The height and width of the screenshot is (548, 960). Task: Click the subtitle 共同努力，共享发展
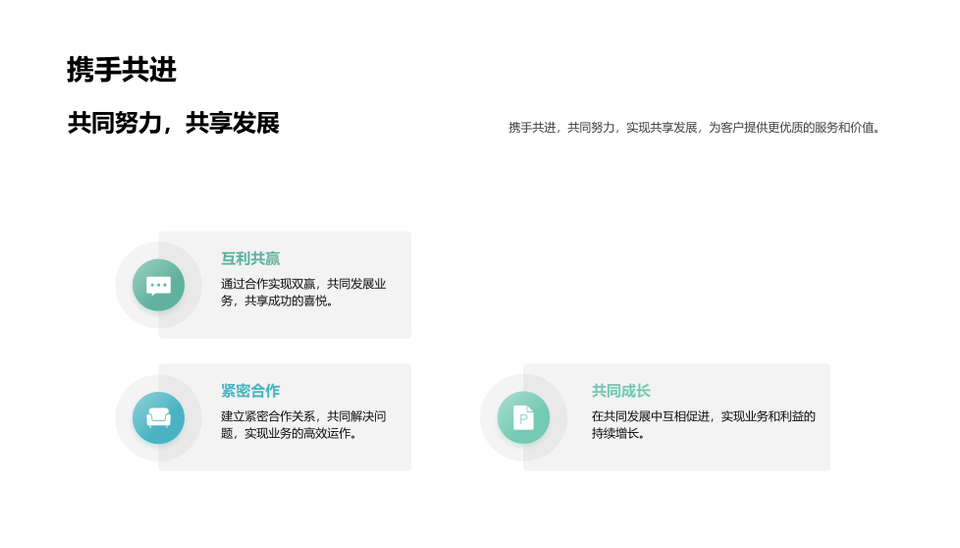pos(173,123)
